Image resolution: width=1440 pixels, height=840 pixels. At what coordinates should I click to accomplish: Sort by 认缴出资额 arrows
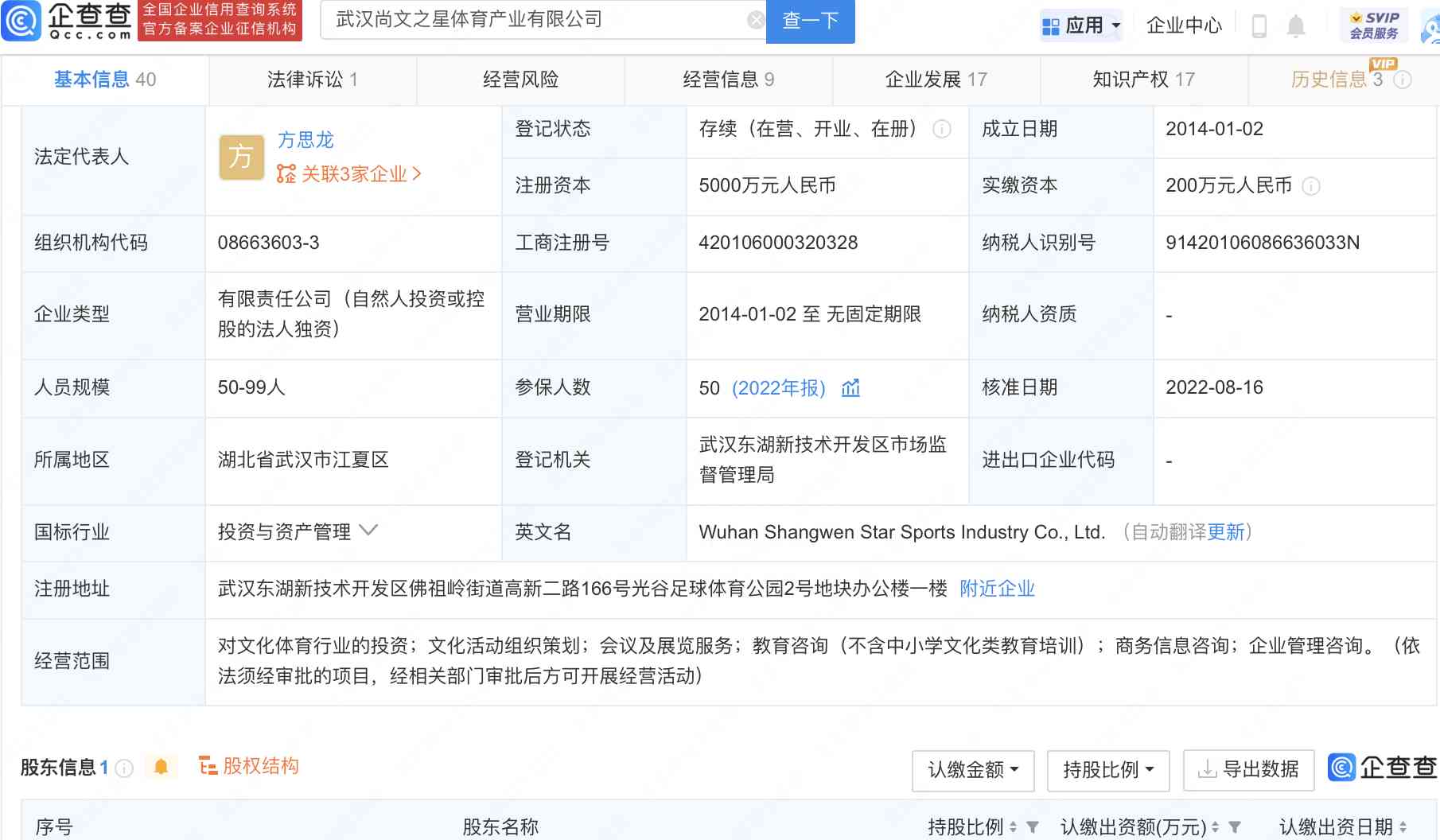[1215, 827]
